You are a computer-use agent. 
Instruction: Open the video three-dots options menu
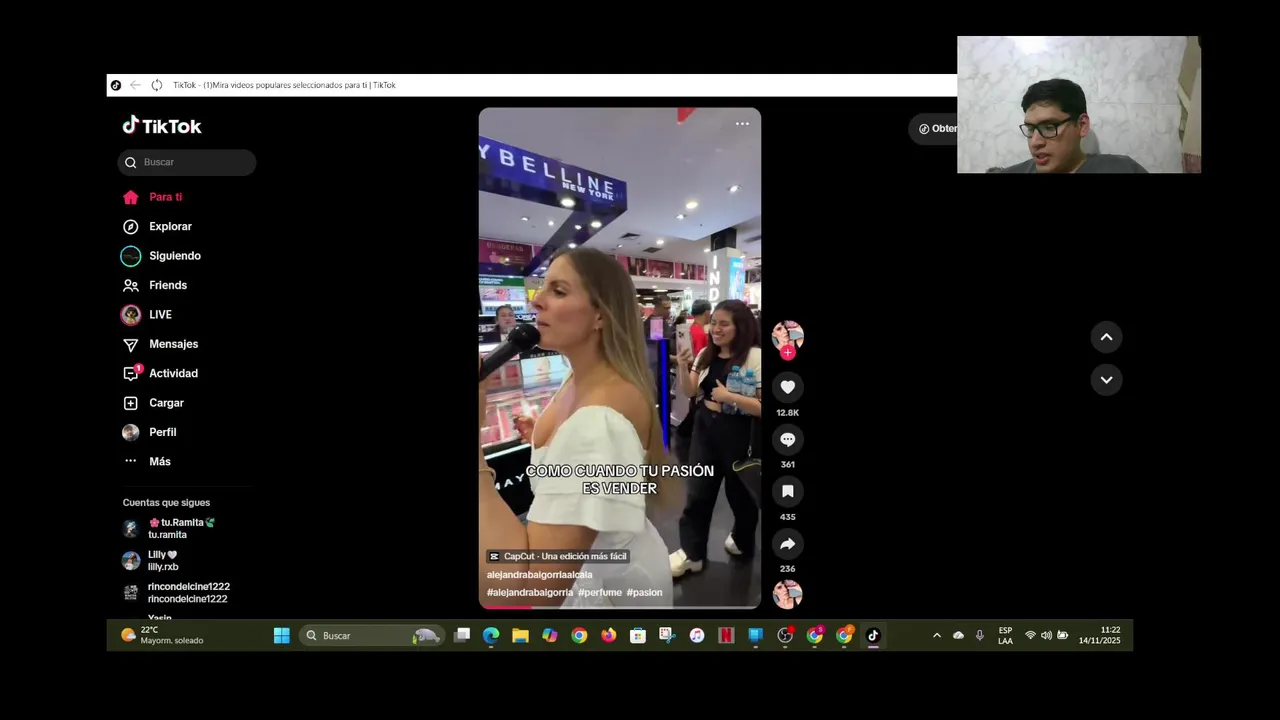click(x=742, y=124)
